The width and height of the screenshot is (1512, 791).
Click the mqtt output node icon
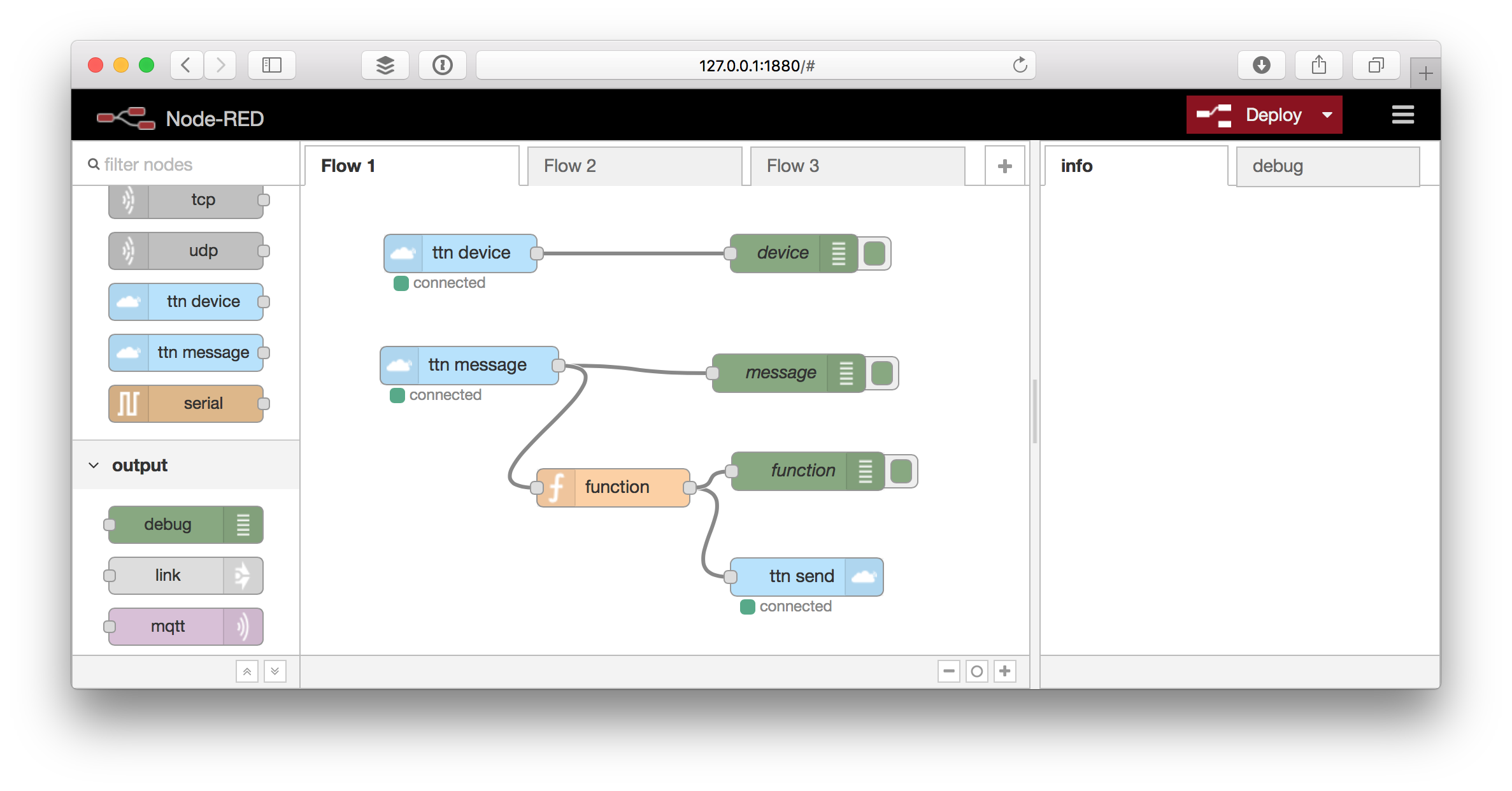(243, 627)
